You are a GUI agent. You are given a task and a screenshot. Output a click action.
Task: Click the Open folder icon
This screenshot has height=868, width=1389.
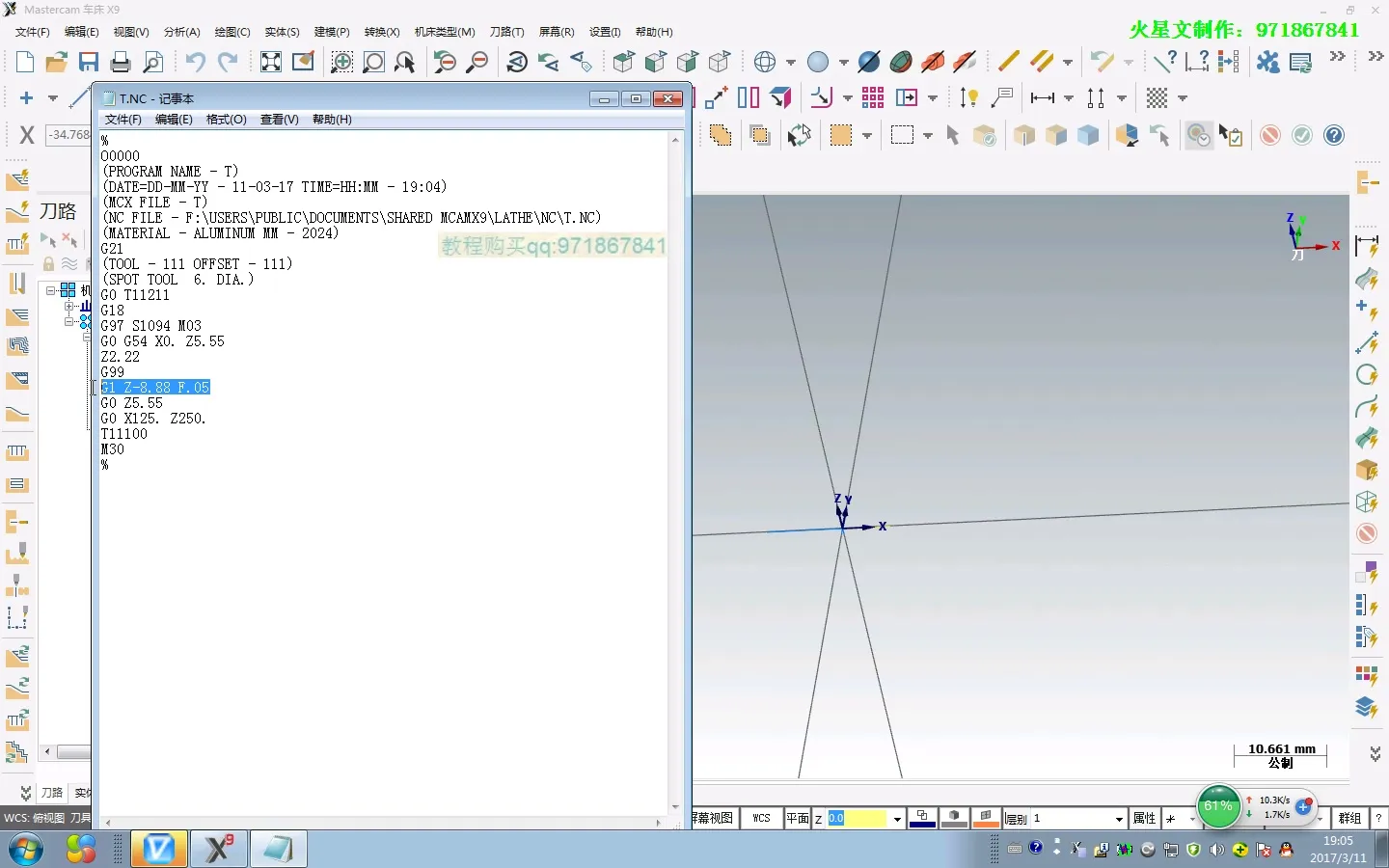pyautogui.click(x=56, y=63)
